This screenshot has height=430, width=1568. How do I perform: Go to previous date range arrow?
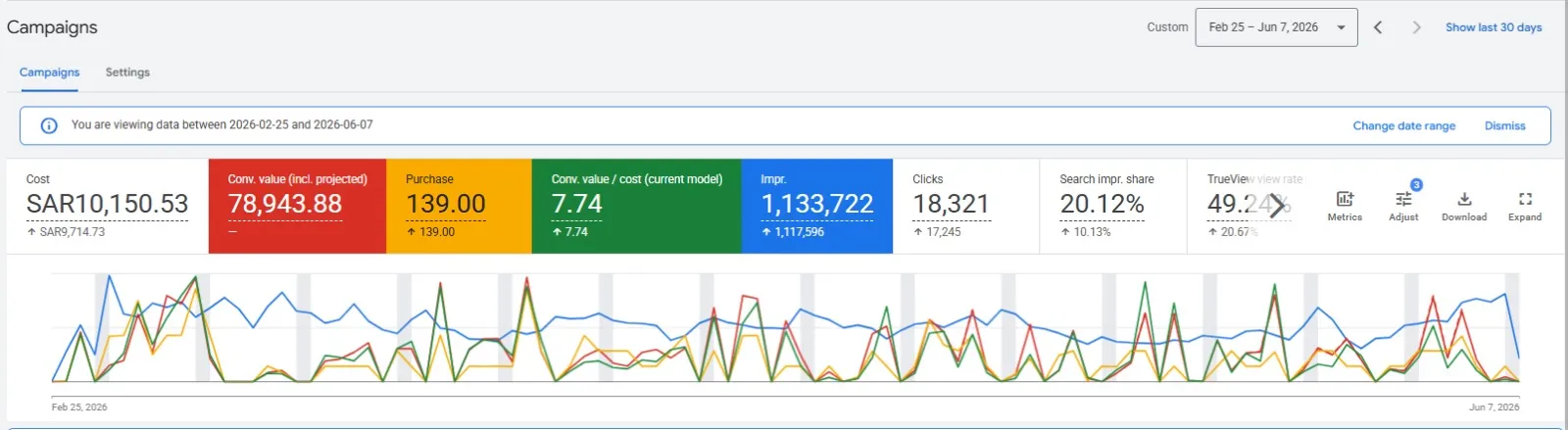tap(1378, 27)
